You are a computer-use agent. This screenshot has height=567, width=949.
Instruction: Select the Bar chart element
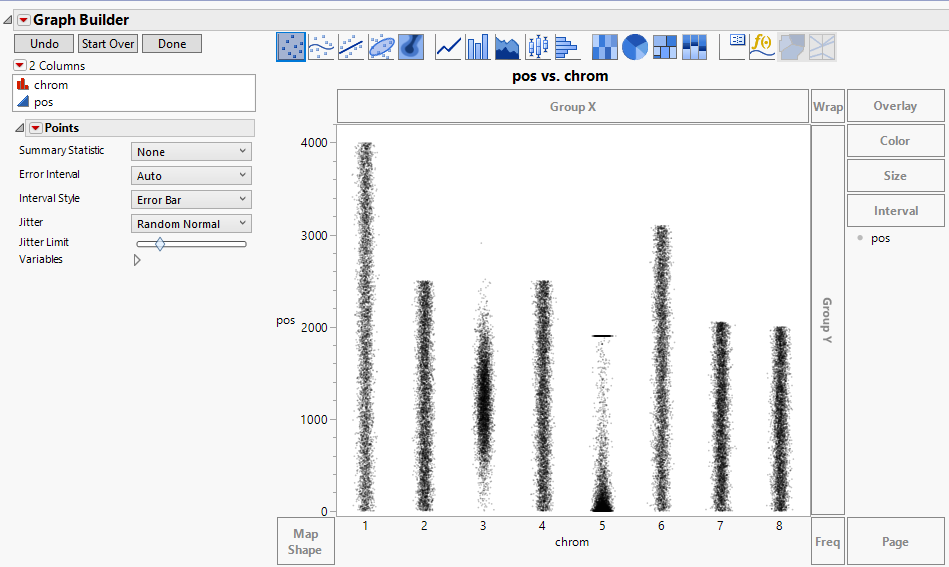(478, 46)
